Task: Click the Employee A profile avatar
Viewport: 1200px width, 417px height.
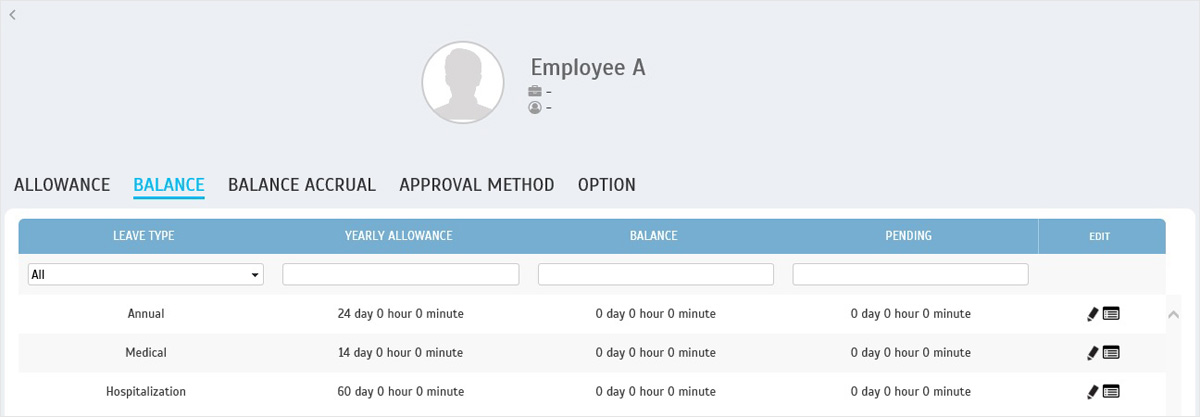Action: pyautogui.click(x=462, y=83)
